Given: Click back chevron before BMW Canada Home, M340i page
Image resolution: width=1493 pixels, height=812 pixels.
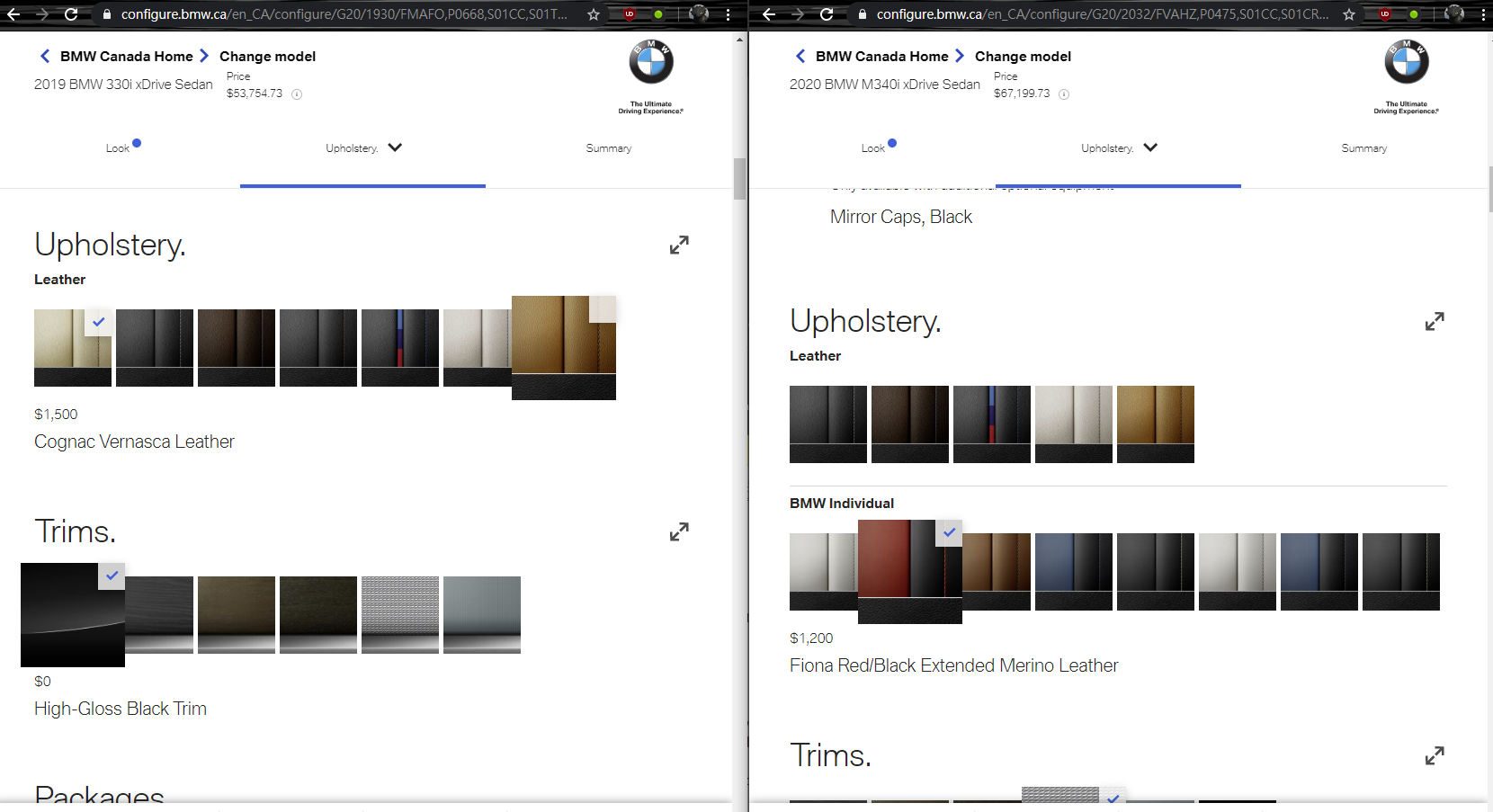Looking at the screenshot, I should [x=800, y=56].
